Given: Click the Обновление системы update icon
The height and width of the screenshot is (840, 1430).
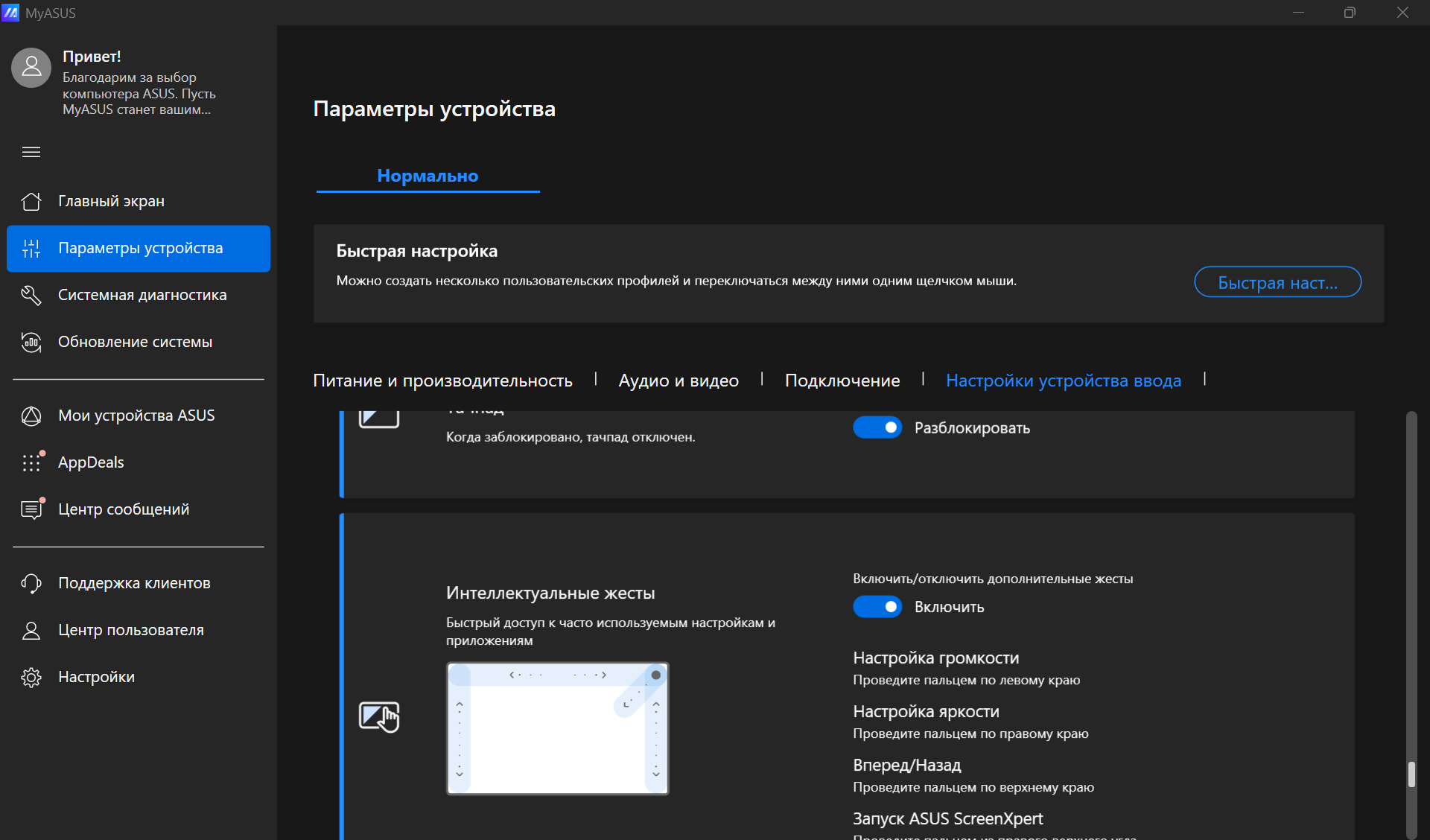Looking at the screenshot, I should pos(31,342).
